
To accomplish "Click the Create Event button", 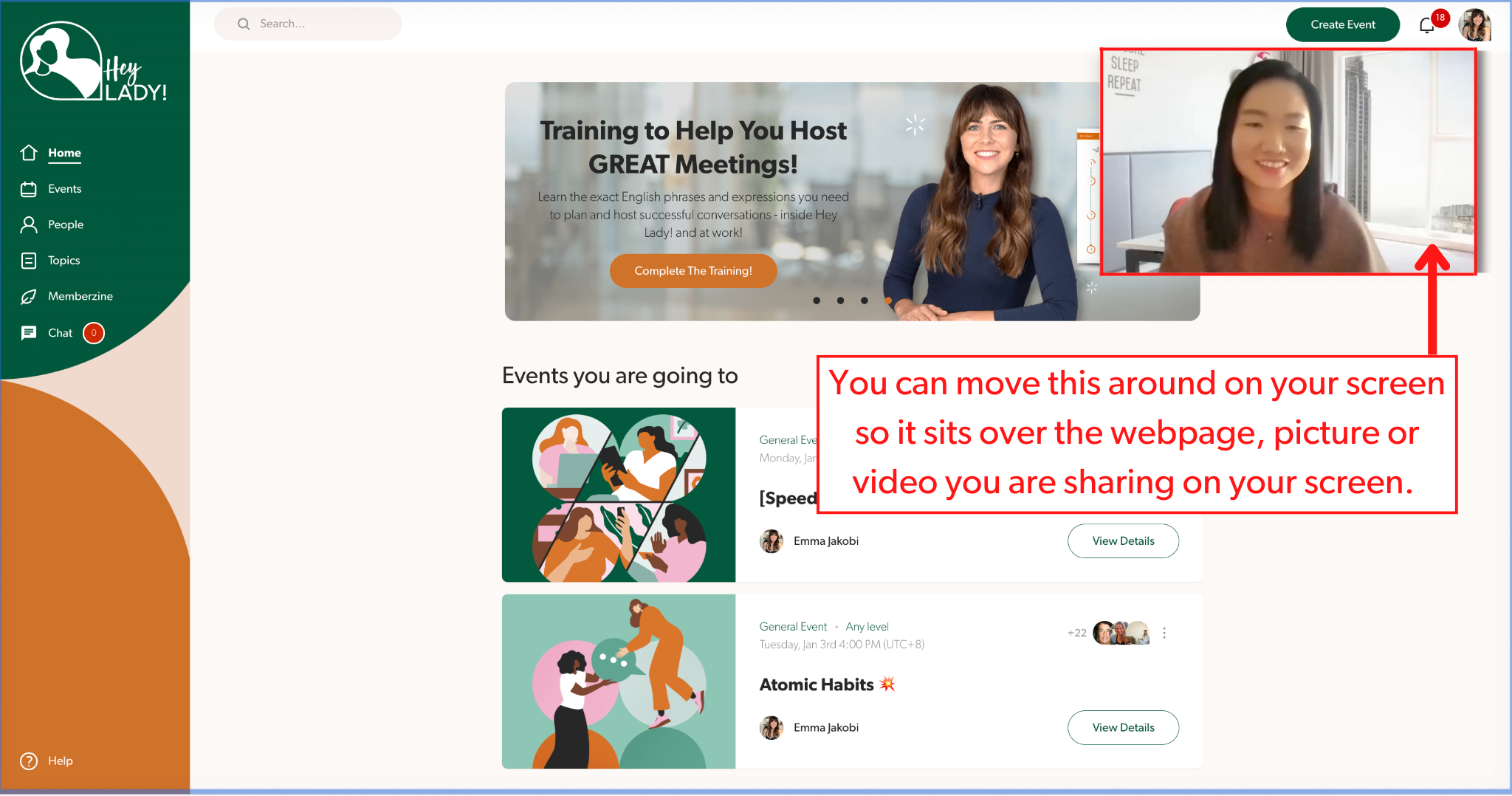I will tap(1343, 24).
